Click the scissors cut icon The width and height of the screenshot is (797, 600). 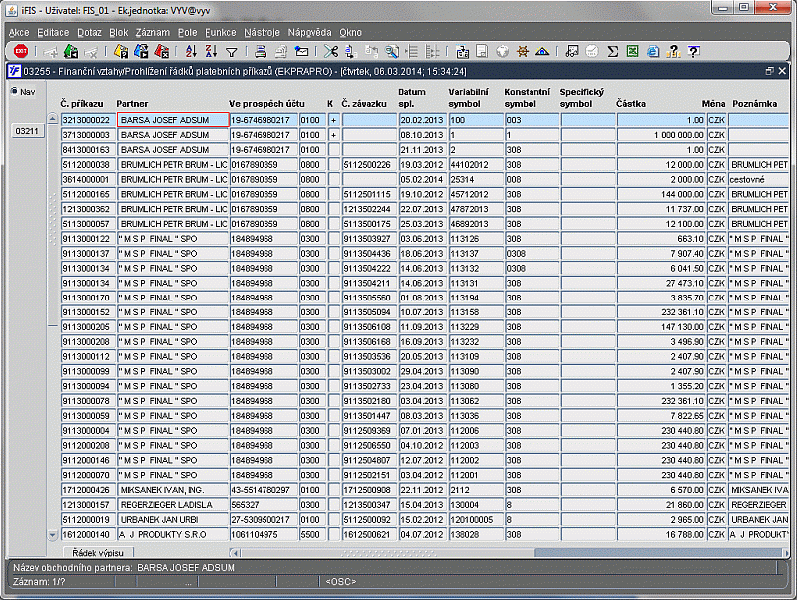330,51
